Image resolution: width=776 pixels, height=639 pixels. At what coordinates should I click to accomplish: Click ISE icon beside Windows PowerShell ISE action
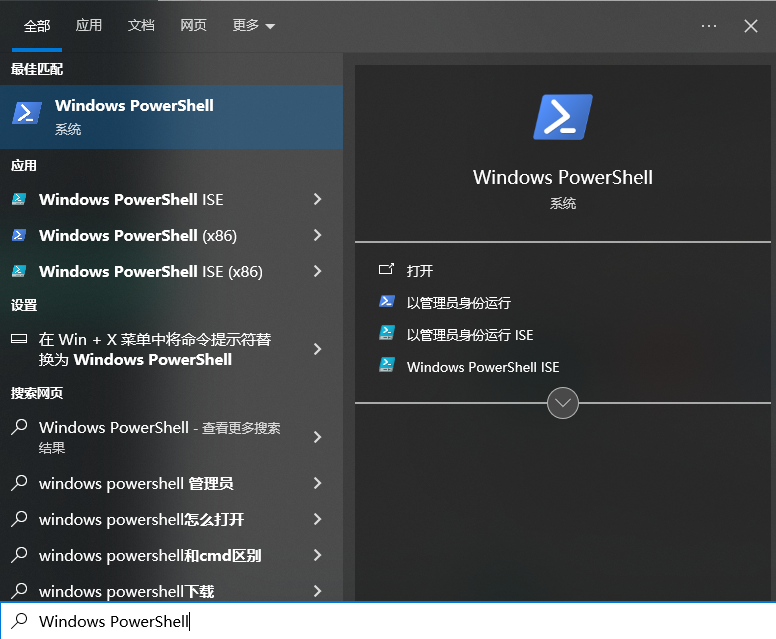[387, 365]
